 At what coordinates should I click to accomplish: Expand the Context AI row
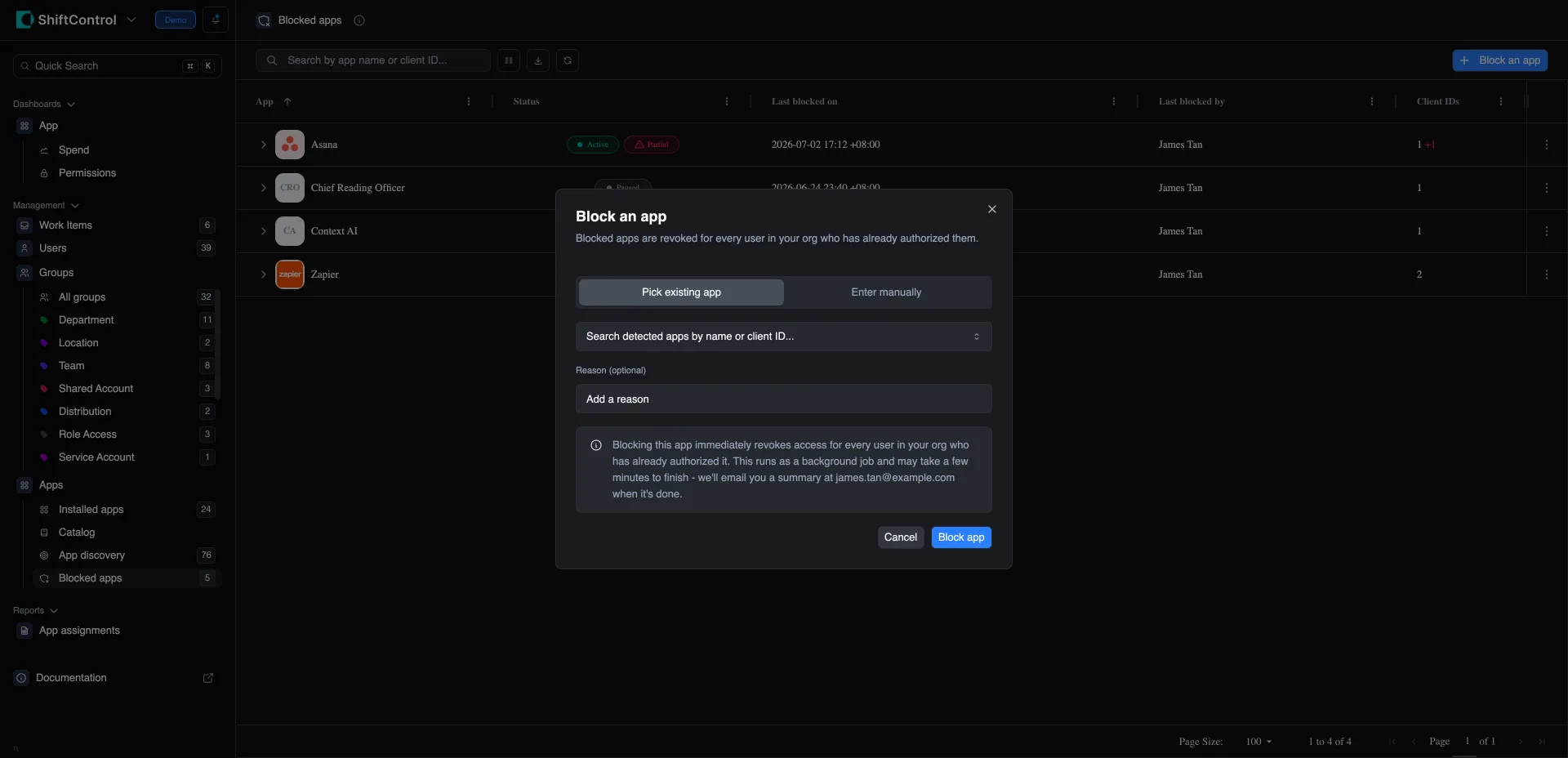[x=263, y=231]
